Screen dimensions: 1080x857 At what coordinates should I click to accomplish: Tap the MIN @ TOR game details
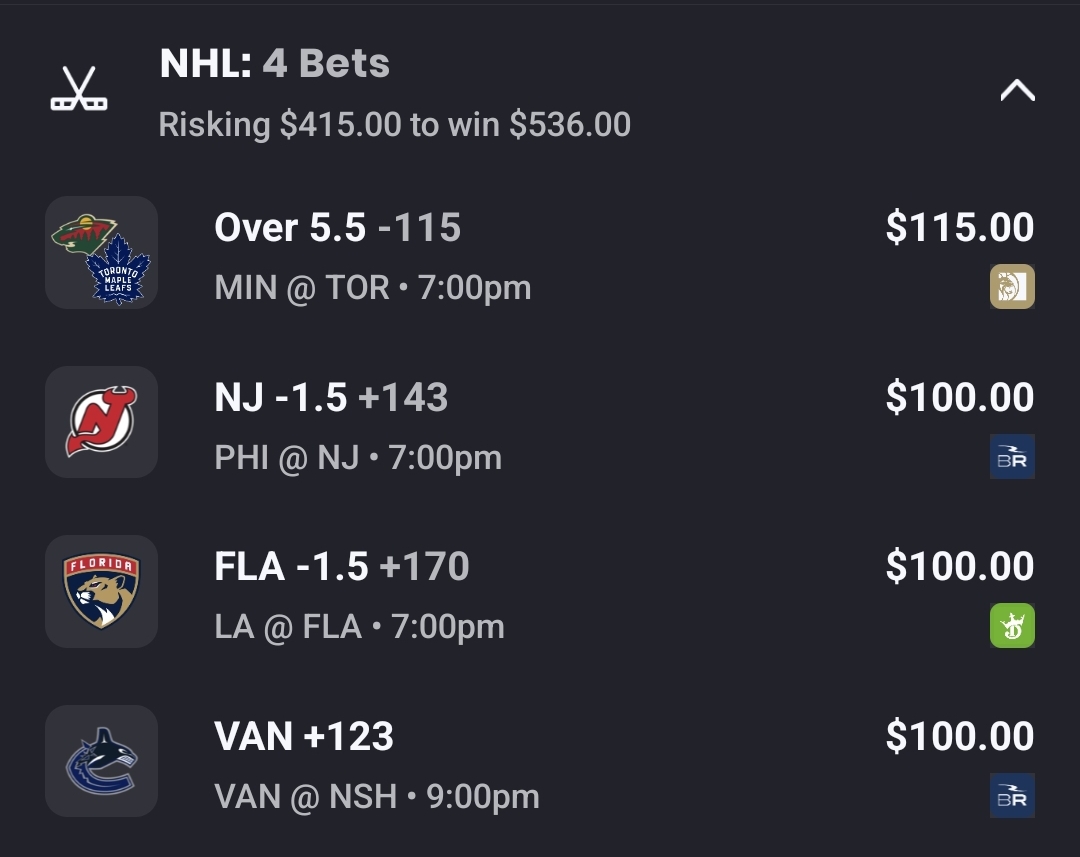click(x=372, y=288)
